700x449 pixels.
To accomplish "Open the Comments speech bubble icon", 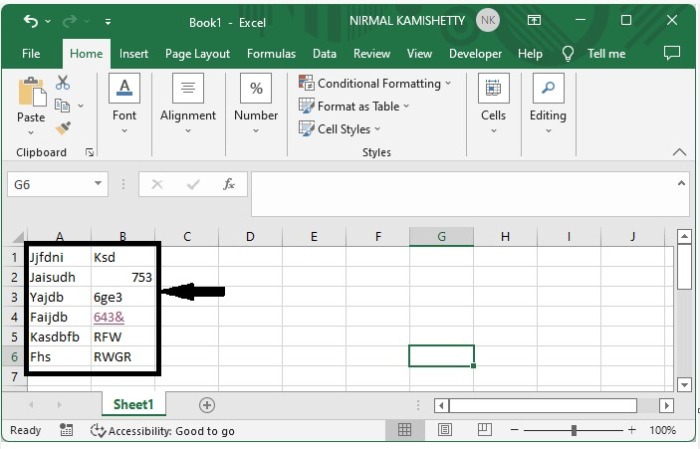I will (671, 53).
